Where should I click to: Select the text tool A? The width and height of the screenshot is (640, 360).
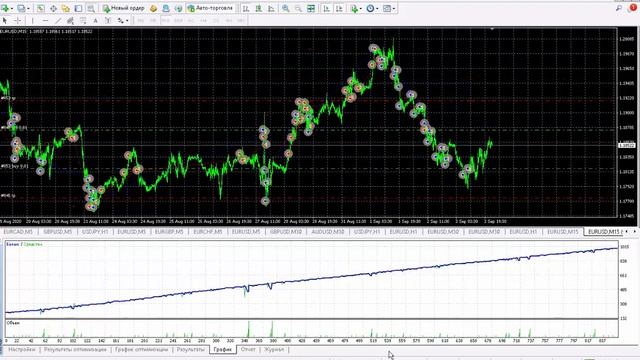click(x=96, y=20)
